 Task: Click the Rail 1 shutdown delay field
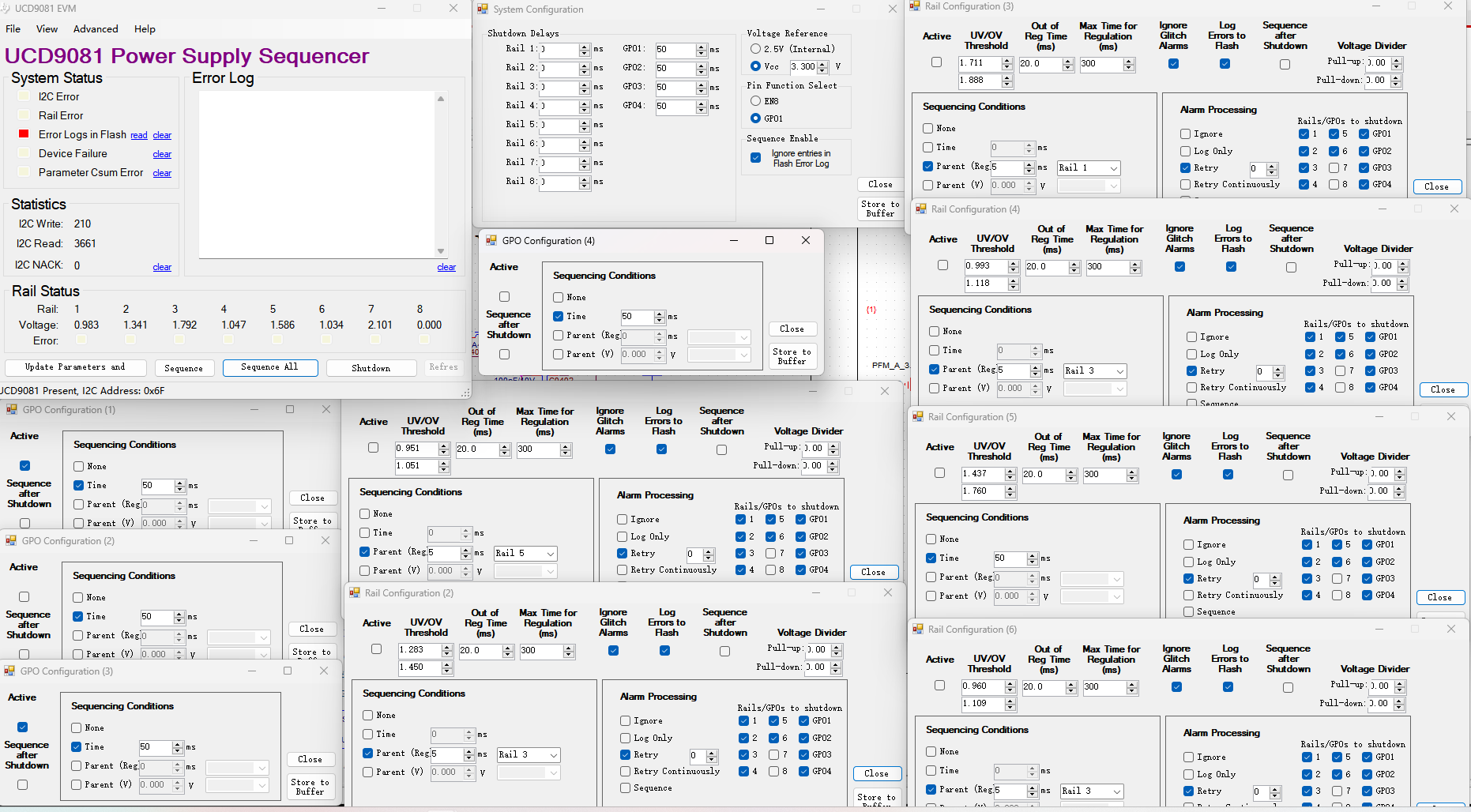(x=560, y=49)
